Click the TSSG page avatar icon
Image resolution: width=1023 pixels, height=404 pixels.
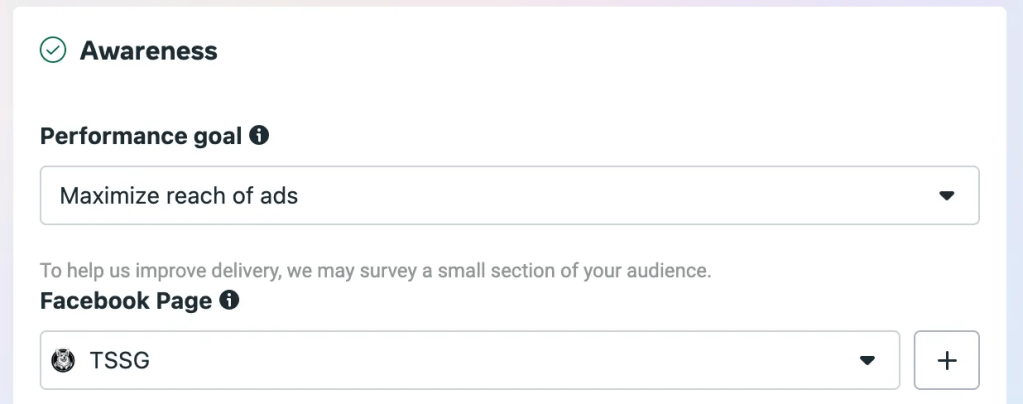coord(66,360)
